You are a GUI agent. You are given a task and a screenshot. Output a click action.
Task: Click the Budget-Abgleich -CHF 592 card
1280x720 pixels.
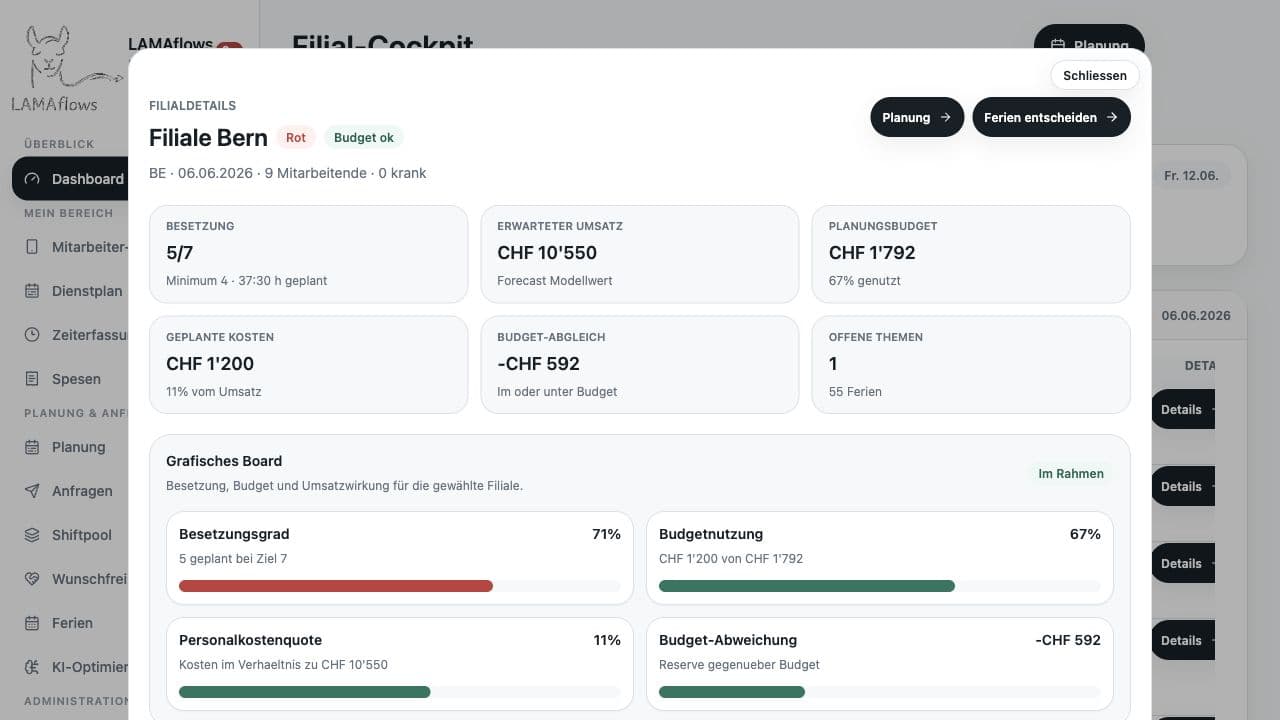(x=640, y=365)
